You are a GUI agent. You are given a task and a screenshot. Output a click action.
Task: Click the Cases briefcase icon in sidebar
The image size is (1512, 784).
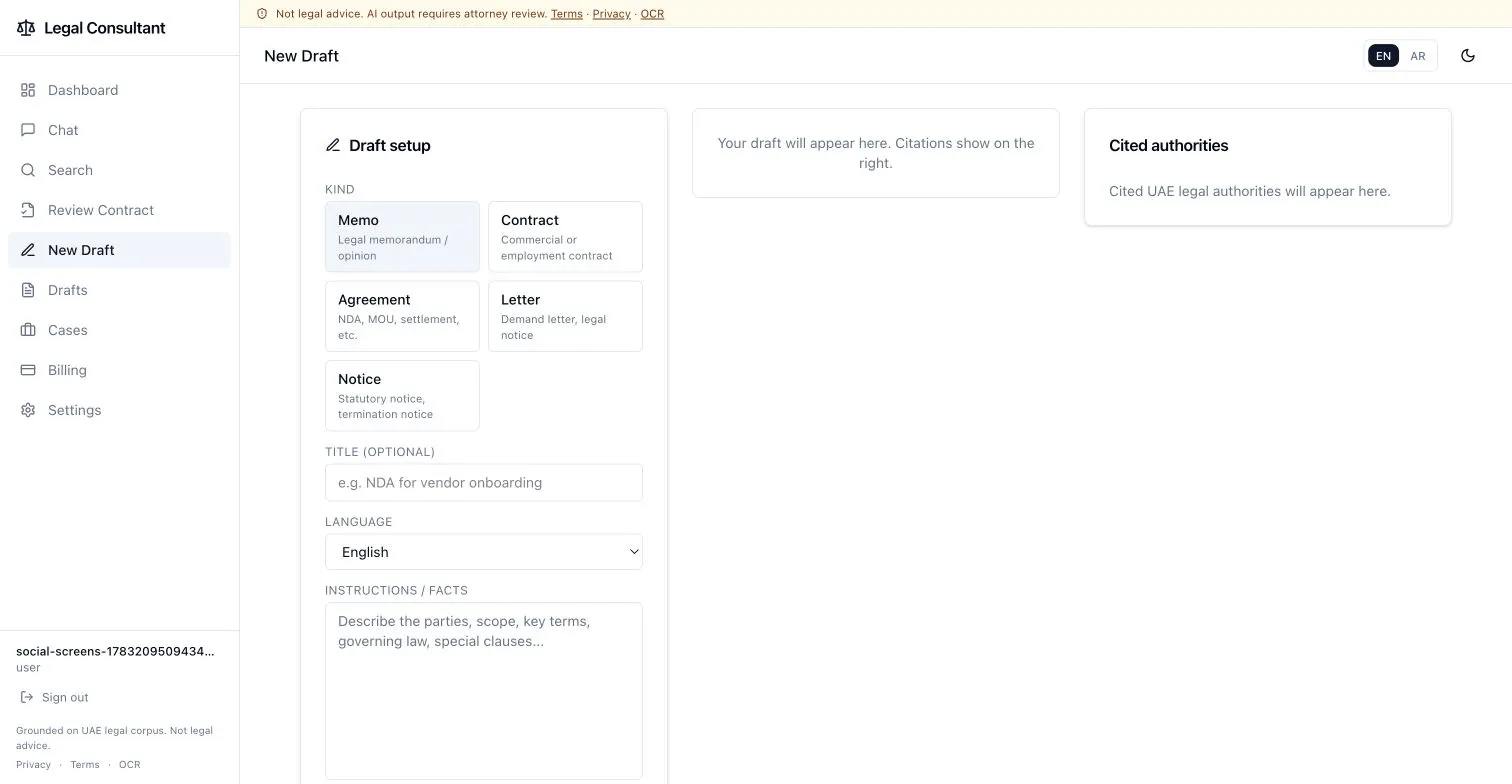tap(28, 330)
